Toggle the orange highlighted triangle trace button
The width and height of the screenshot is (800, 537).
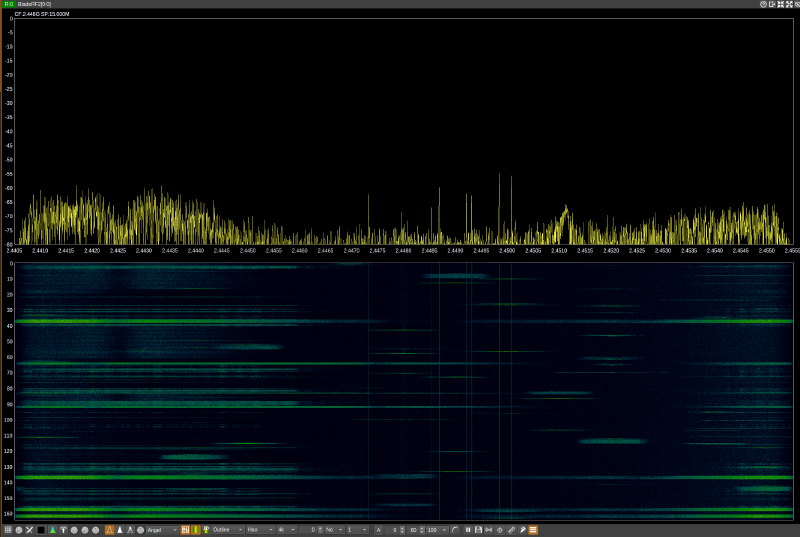click(x=109, y=529)
